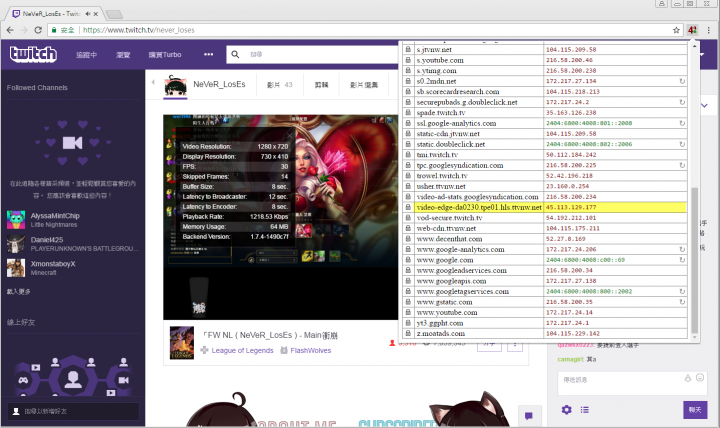
Task: Open the IP extension icon in toolbar
Action: click(692, 30)
